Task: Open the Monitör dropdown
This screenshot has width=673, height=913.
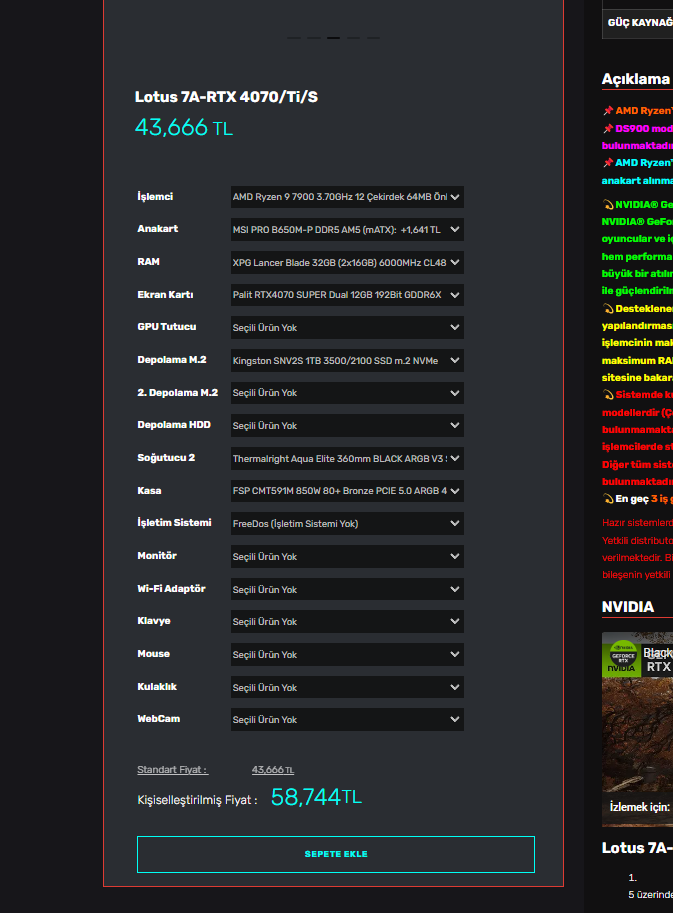Action: [347, 556]
